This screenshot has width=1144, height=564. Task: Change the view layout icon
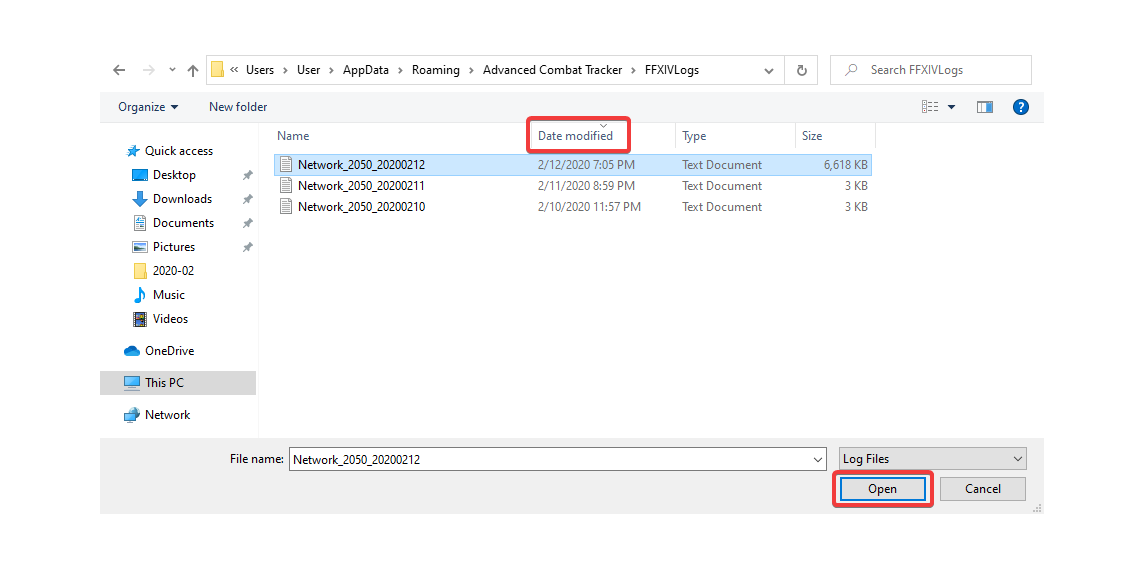[x=930, y=107]
